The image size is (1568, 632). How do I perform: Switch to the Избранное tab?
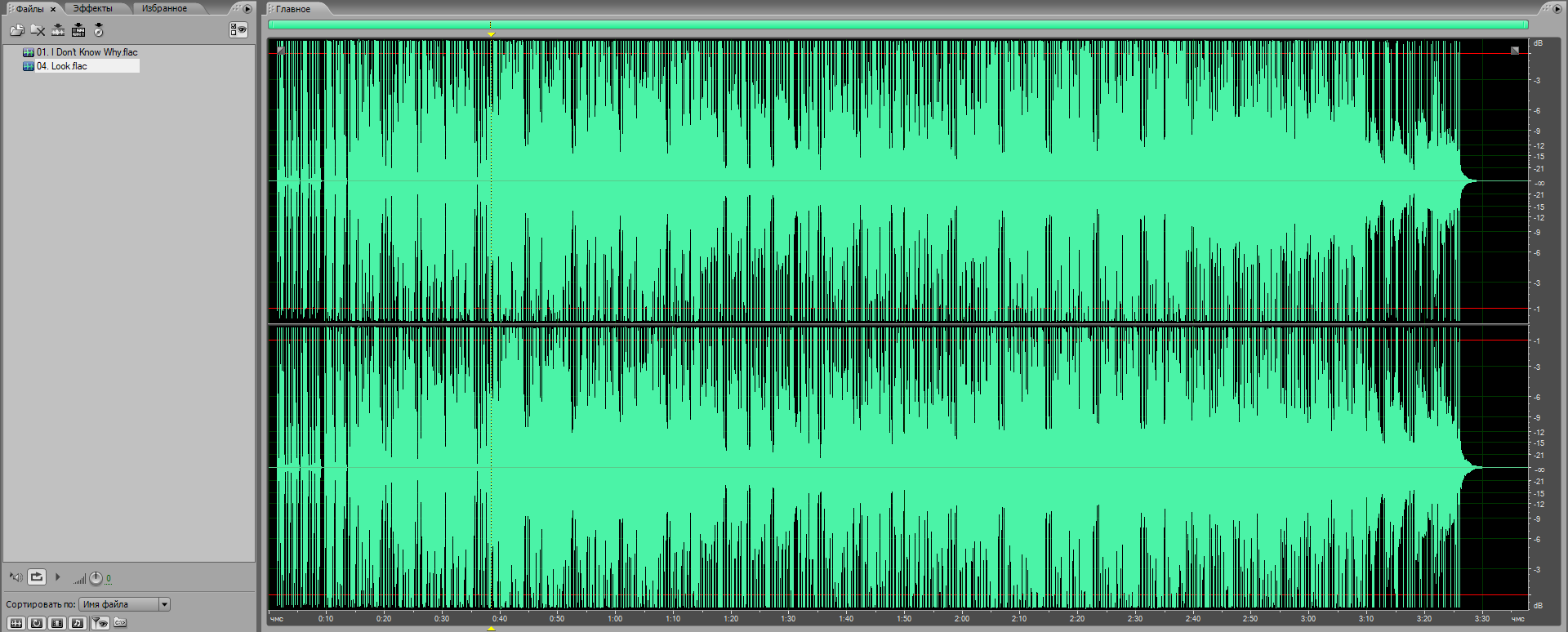click(164, 8)
